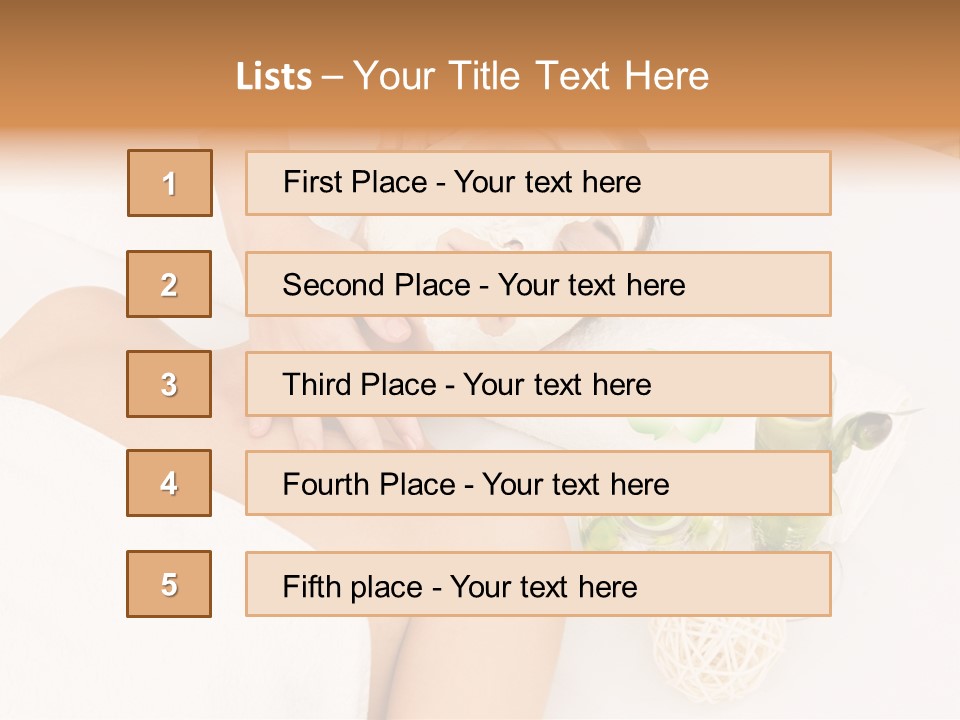The height and width of the screenshot is (720, 960).
Task: Select the number 1 box
Action: click(x=170, y=183)
